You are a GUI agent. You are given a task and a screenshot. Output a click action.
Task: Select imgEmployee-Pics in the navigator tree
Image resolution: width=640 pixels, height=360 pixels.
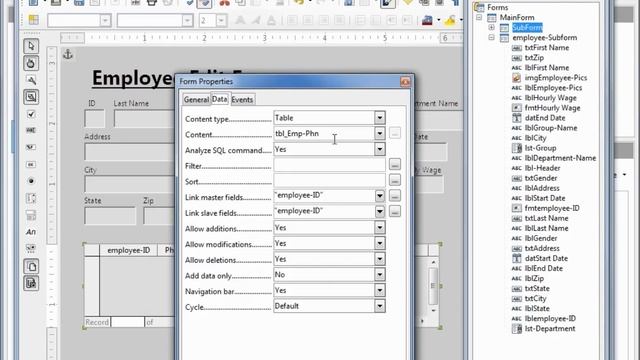click(x=556, y=78)
